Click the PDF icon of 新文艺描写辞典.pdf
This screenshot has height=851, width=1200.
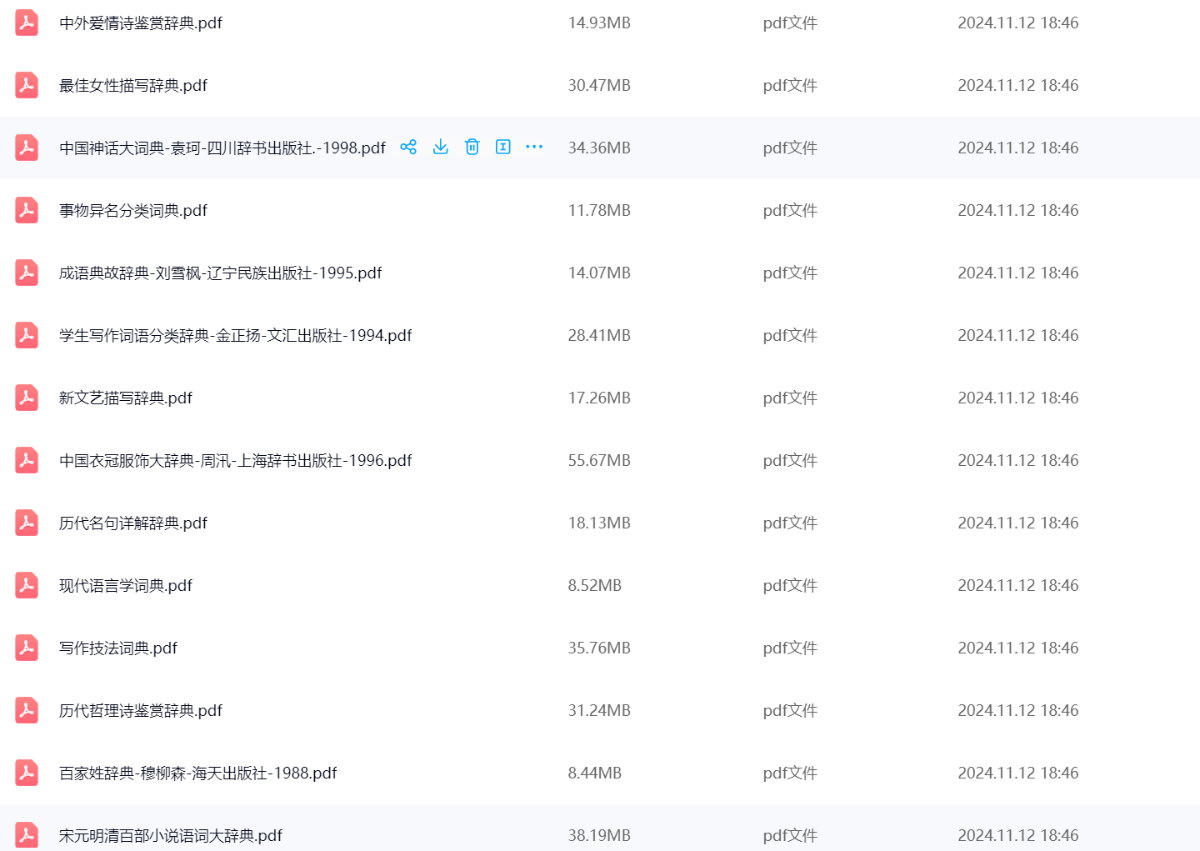26,397
